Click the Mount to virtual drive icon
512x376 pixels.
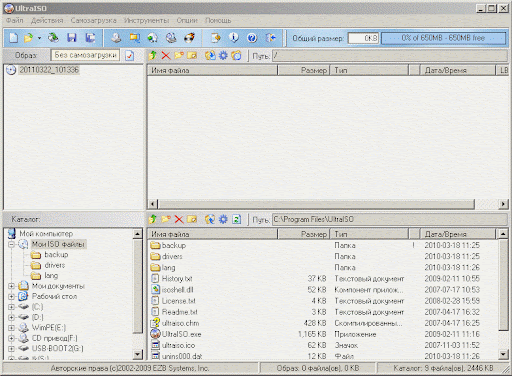(x=171, y=38)
